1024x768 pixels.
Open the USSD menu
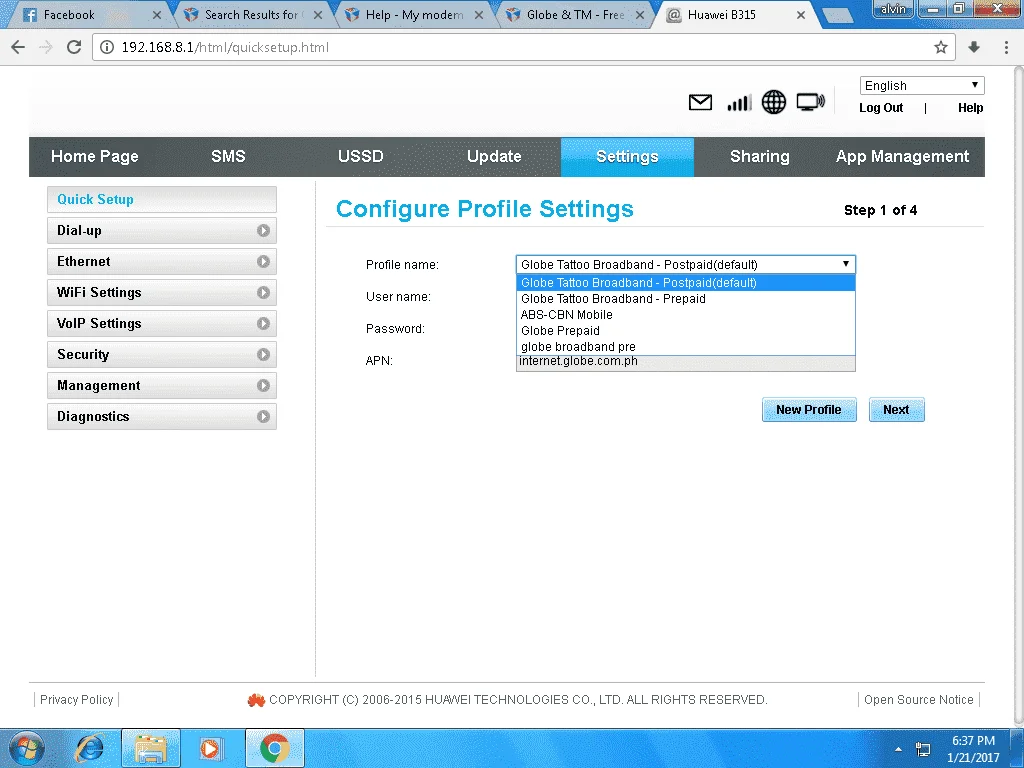click(360, 157)
